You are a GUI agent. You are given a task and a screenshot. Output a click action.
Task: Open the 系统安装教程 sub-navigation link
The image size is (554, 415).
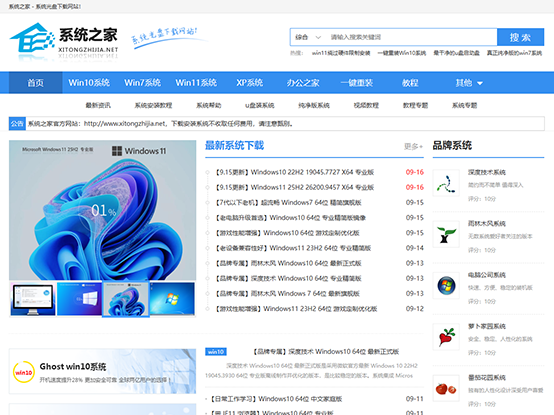[153, 105]
